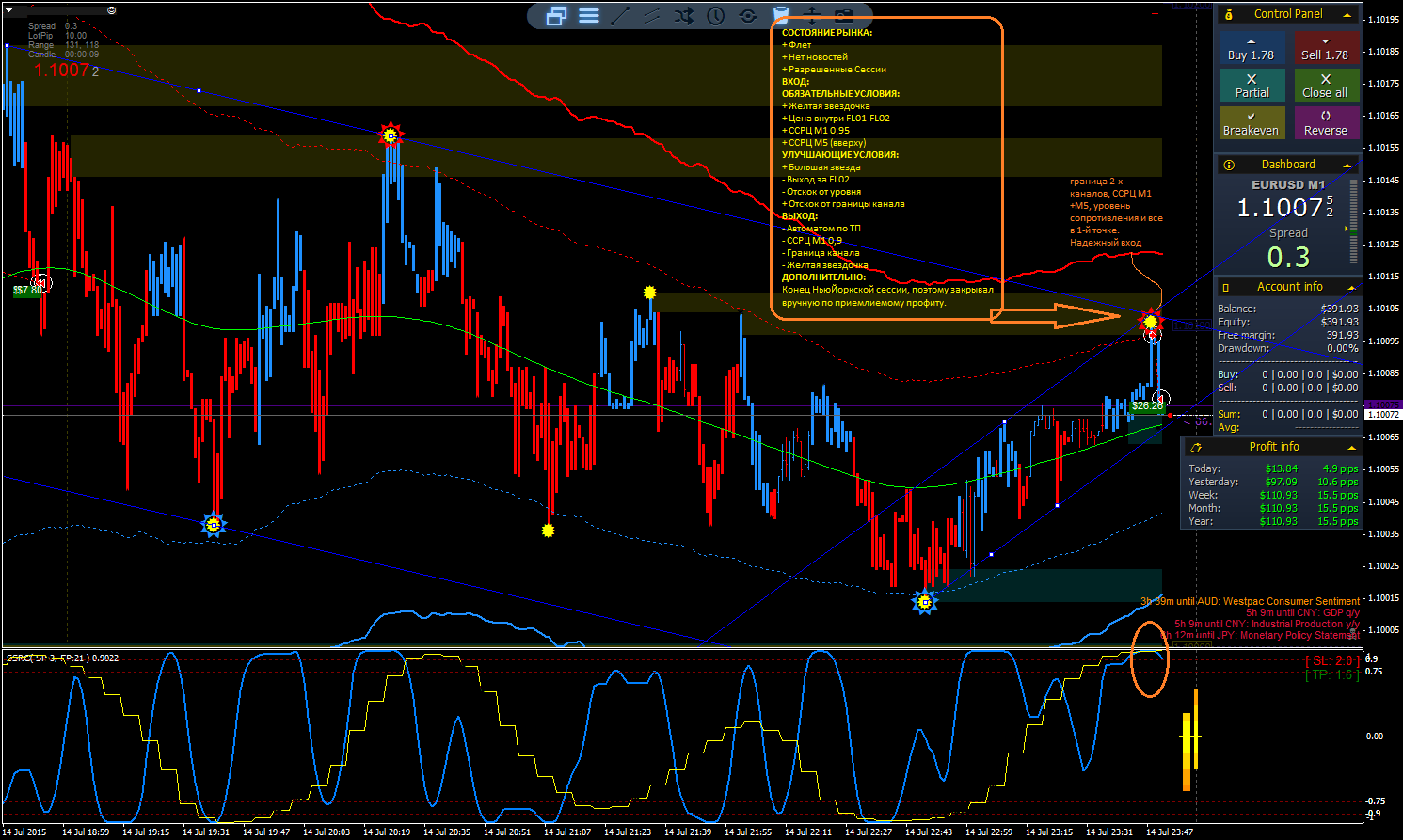
Task: Click the smiley icon at top left
Action: coord(112,10)
